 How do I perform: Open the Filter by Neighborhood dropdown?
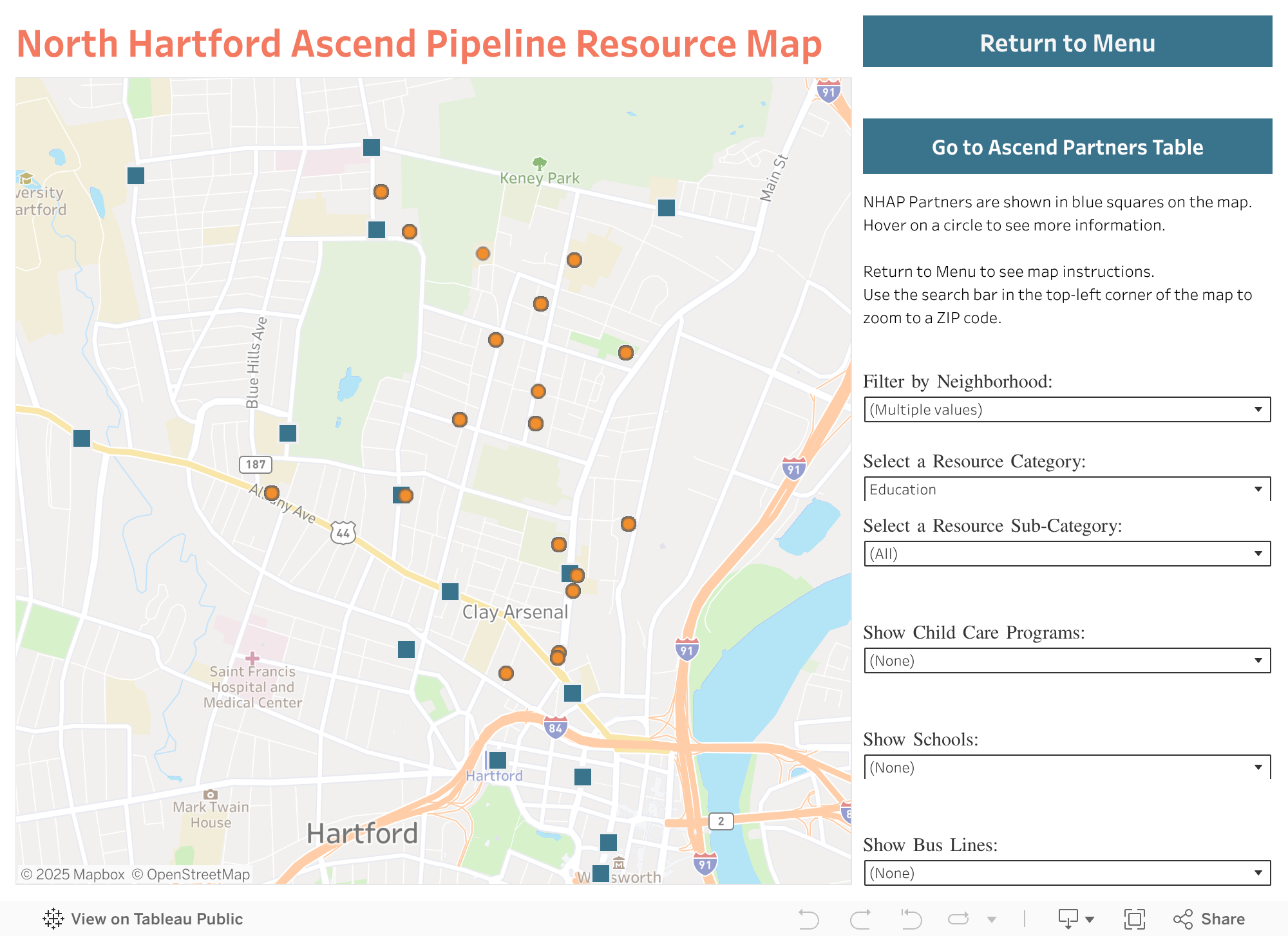[1066, 409]
